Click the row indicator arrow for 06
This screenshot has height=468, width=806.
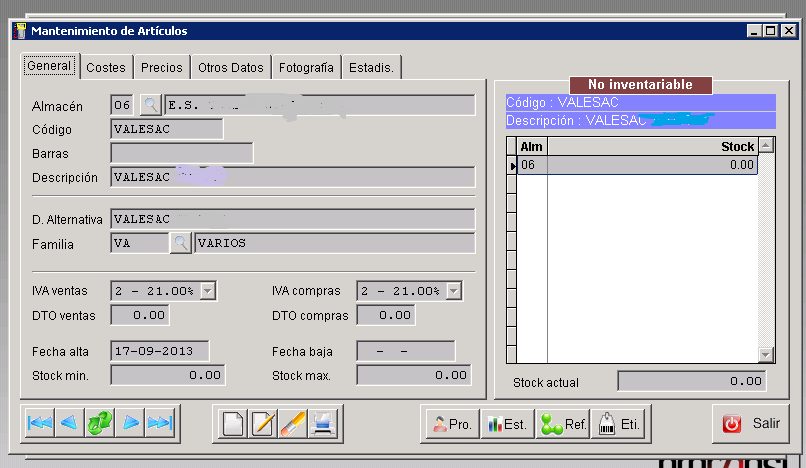[x=512, y=166]
